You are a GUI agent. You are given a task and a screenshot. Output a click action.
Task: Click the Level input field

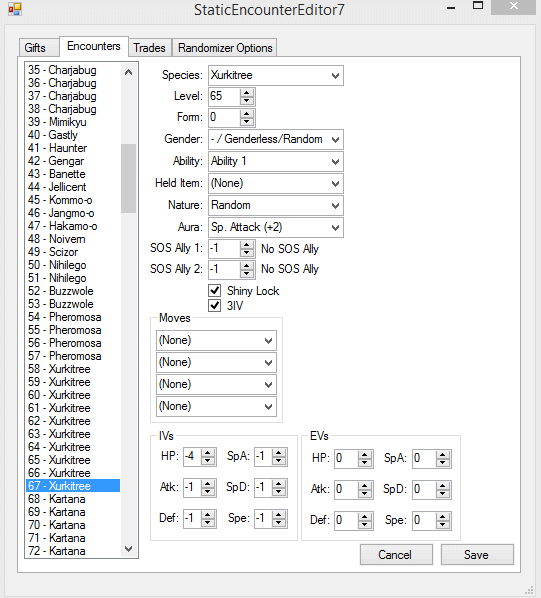(225, 97)
